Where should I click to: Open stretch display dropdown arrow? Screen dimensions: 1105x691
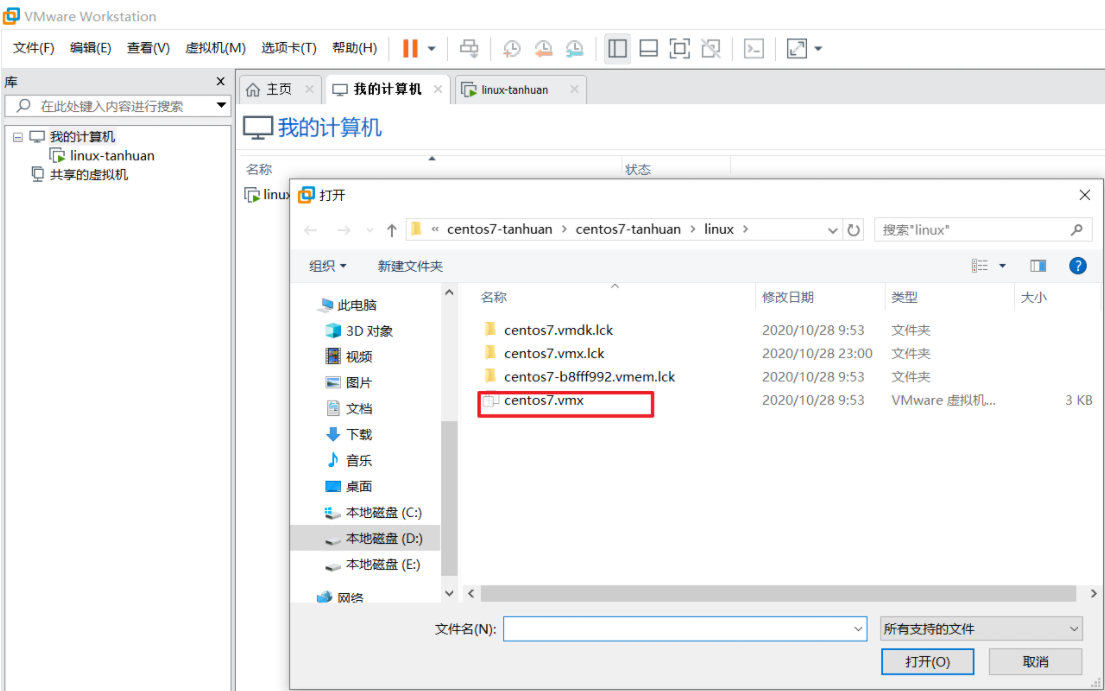pos(818,49)
